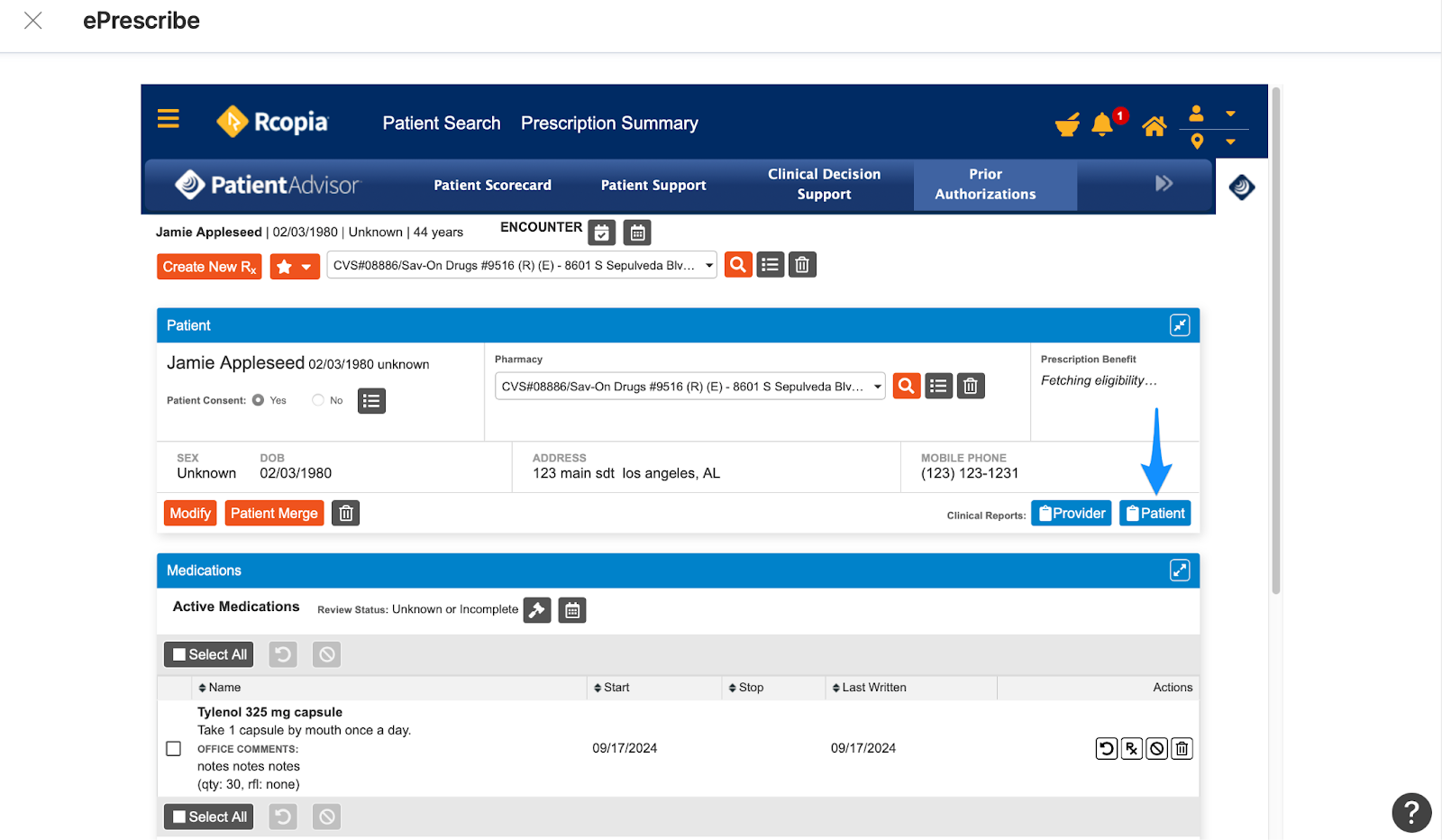
Task: Switch to the Prior Authorizations tab
Action: [985, 184]
